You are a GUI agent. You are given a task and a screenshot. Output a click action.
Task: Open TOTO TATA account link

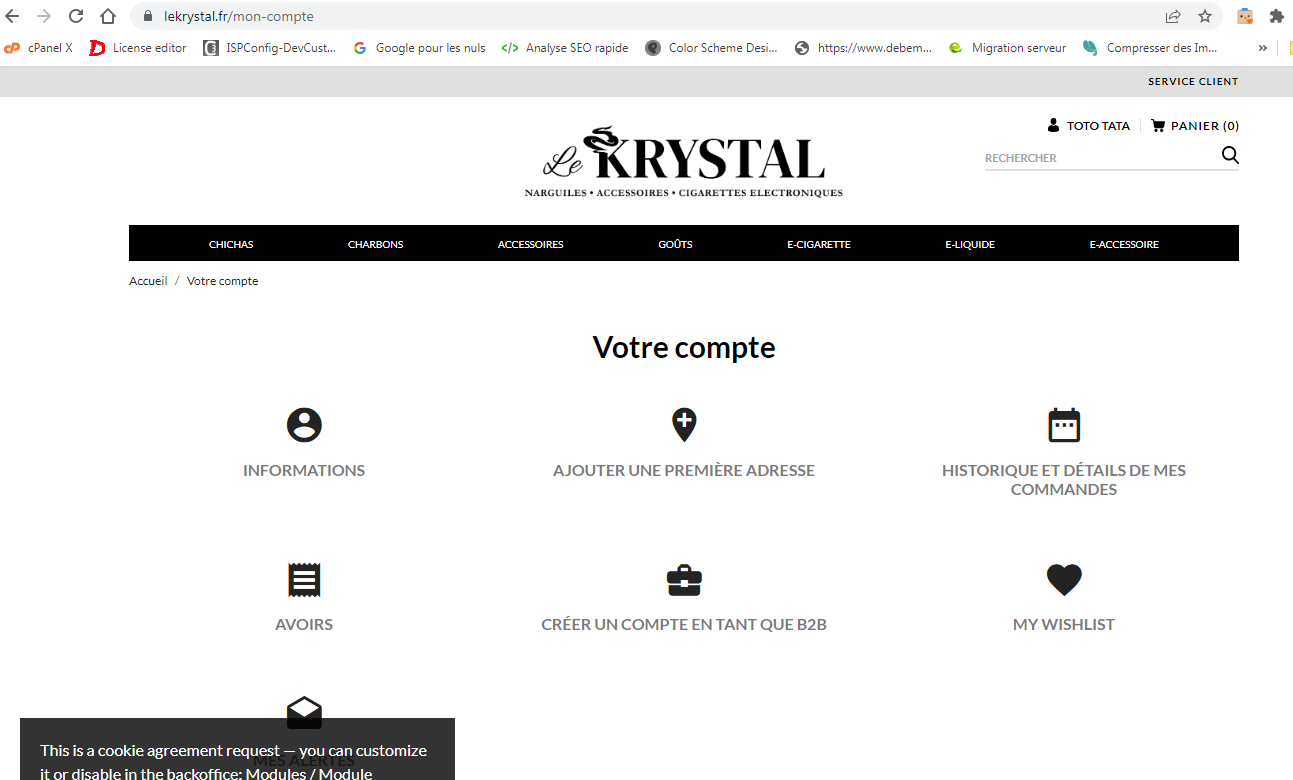tap(1098, 126)
